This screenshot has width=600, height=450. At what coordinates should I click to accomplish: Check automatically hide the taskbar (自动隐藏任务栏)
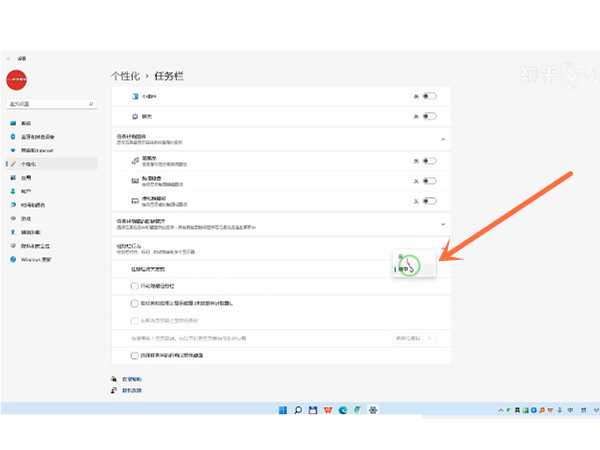pos(135,285)
